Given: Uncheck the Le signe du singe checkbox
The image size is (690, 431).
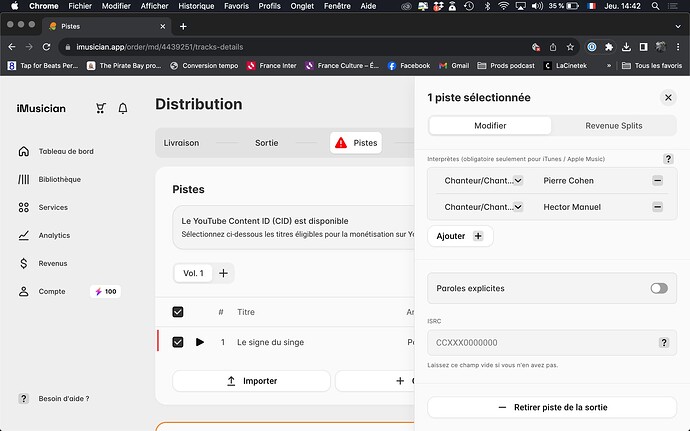Looking at the screenshot, I should click(x=178, y=342).
